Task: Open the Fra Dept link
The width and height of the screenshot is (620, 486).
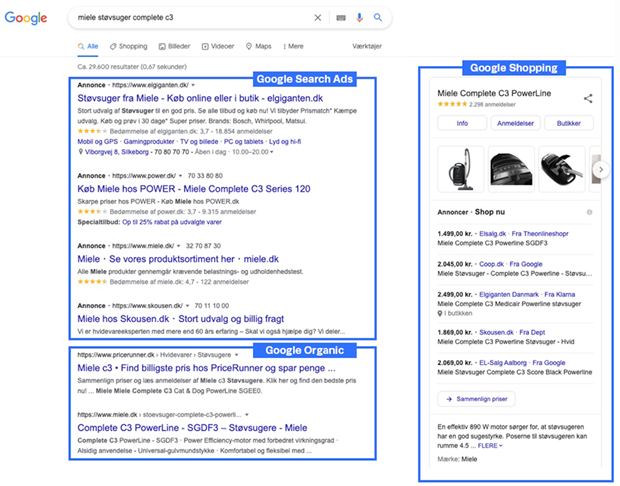Action: 532,333
